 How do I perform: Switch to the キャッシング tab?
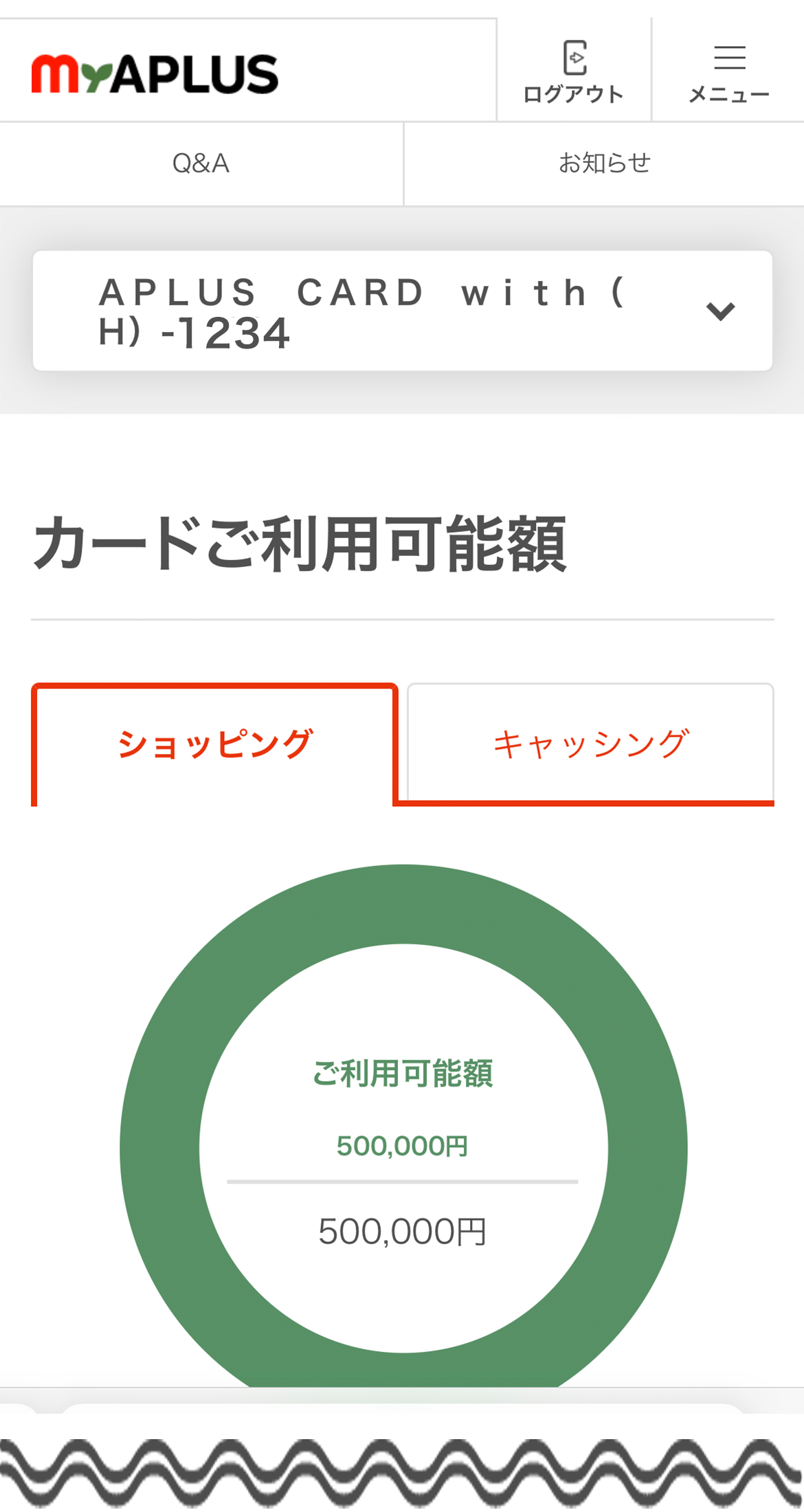[x=590, y=744]
